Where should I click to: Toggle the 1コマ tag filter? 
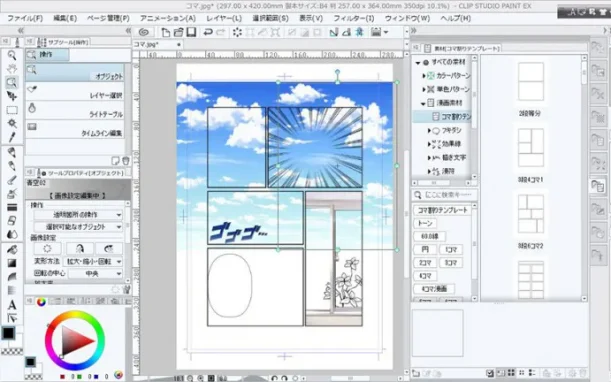pos(451,249)
